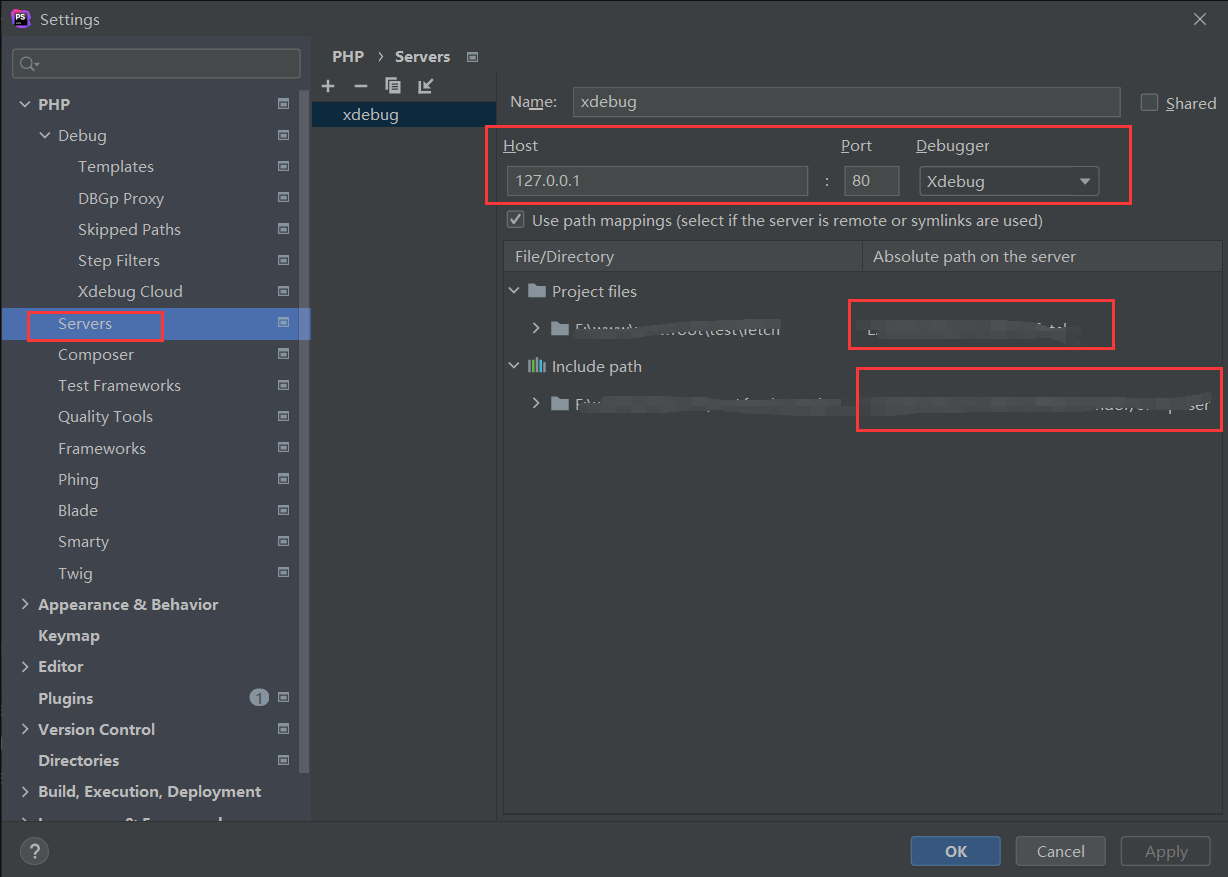Click the Plugins update count badge
Screen dimensions: 1228x877
pyautogui.click(x=259, y=698)
